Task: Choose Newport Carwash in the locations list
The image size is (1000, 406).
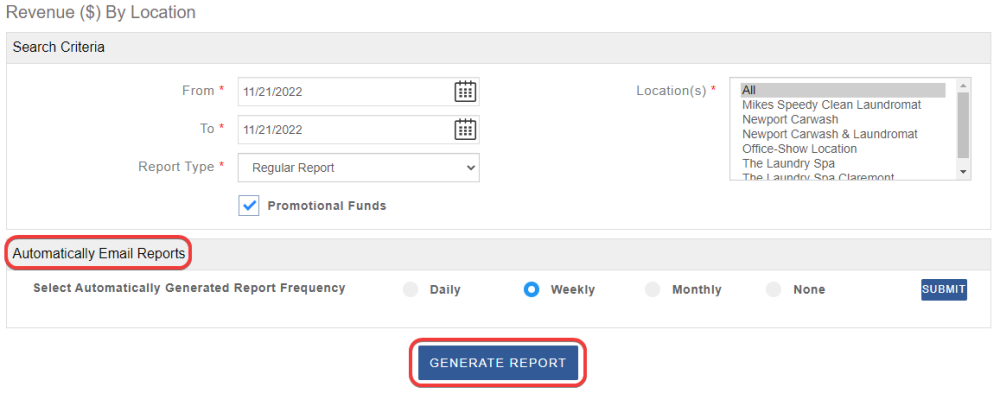Action: pos(790,119)
